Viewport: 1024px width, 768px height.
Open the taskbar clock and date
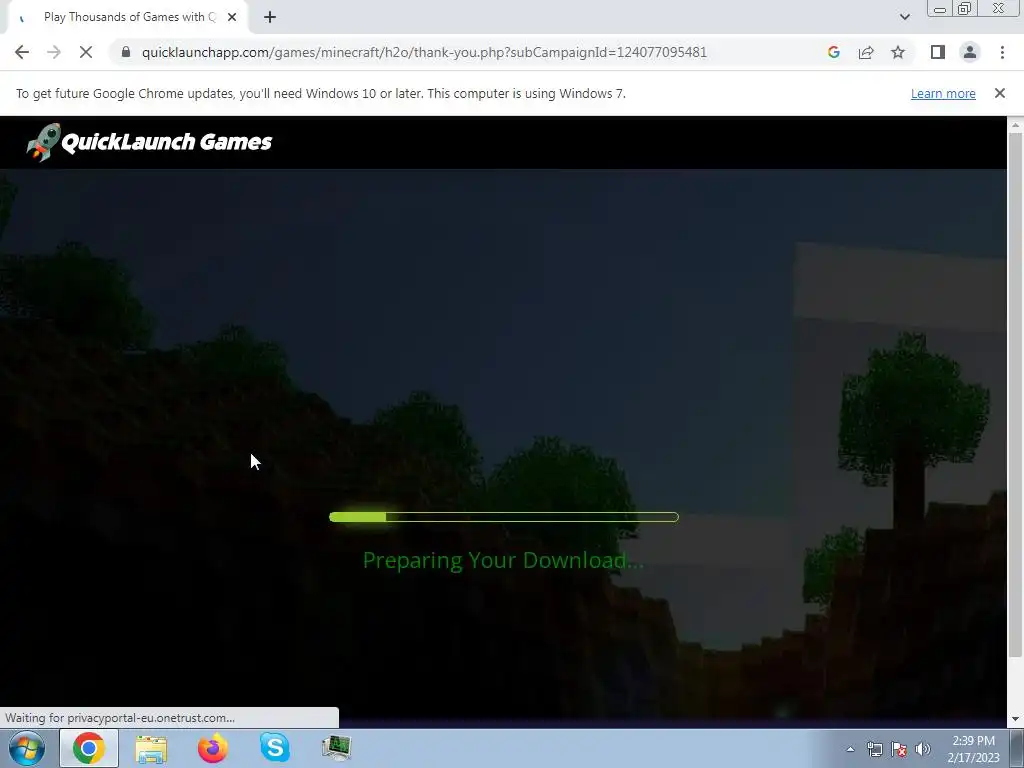973,749
